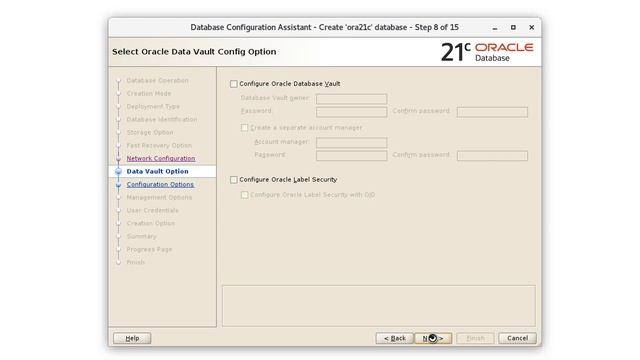640x360 pixels.
Task: Click the Creation Mode step
Action: pos(149,93)
